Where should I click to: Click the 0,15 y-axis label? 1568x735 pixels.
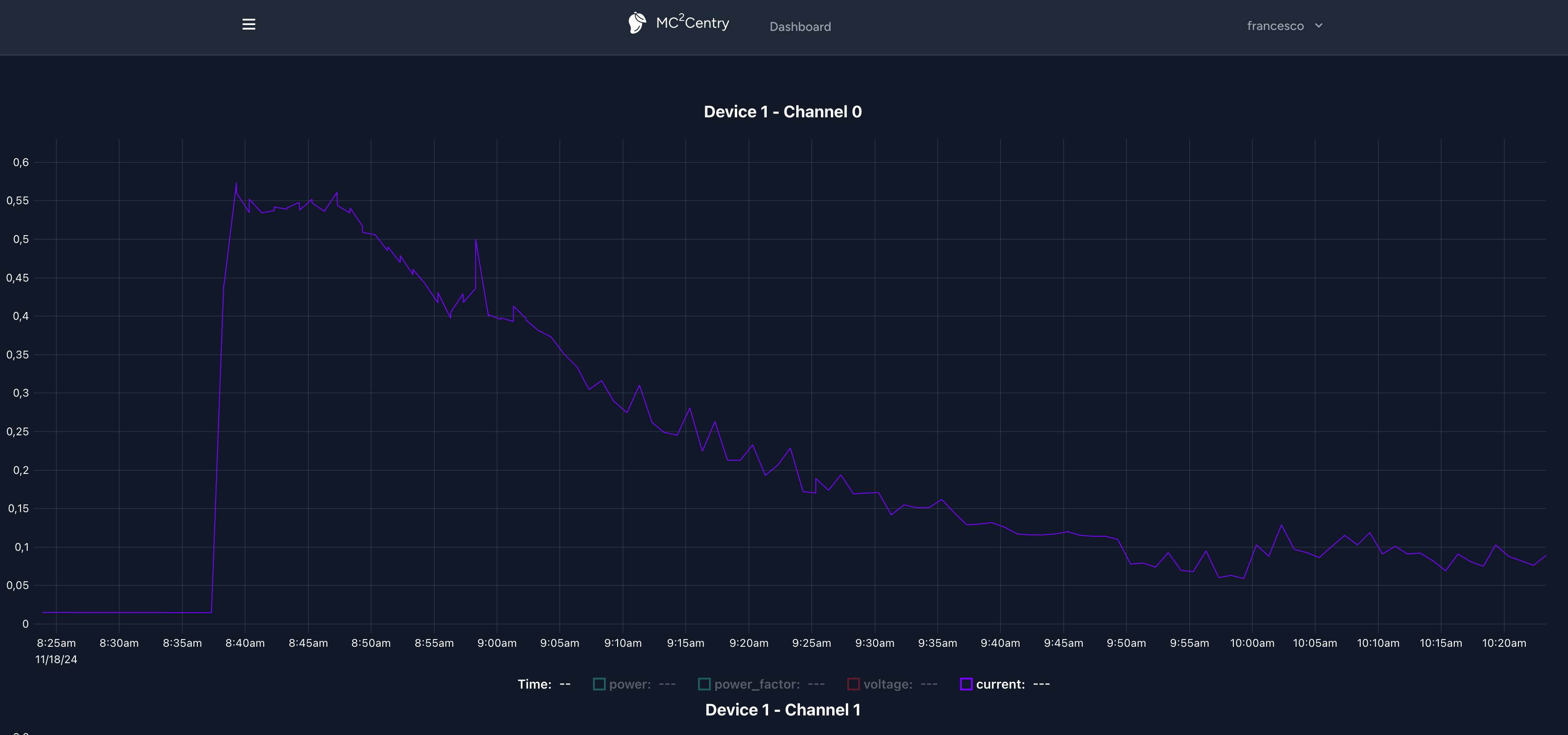[x=18, y=508]
